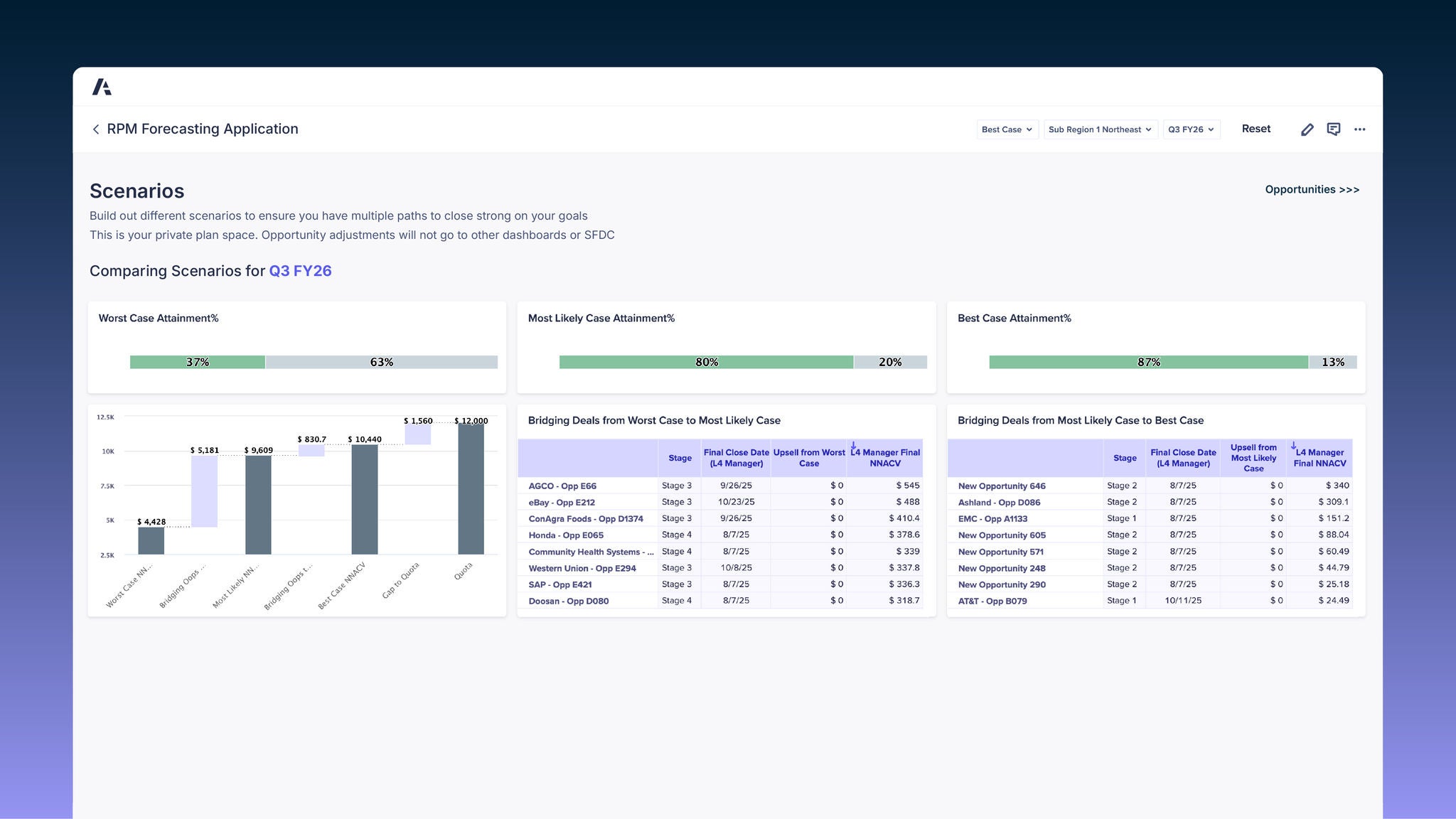The height and width of the screenshot is (819, 1456).
Task: Click the Bridging Opps $5,181 waterfall bar
Action: coord(204,491)
